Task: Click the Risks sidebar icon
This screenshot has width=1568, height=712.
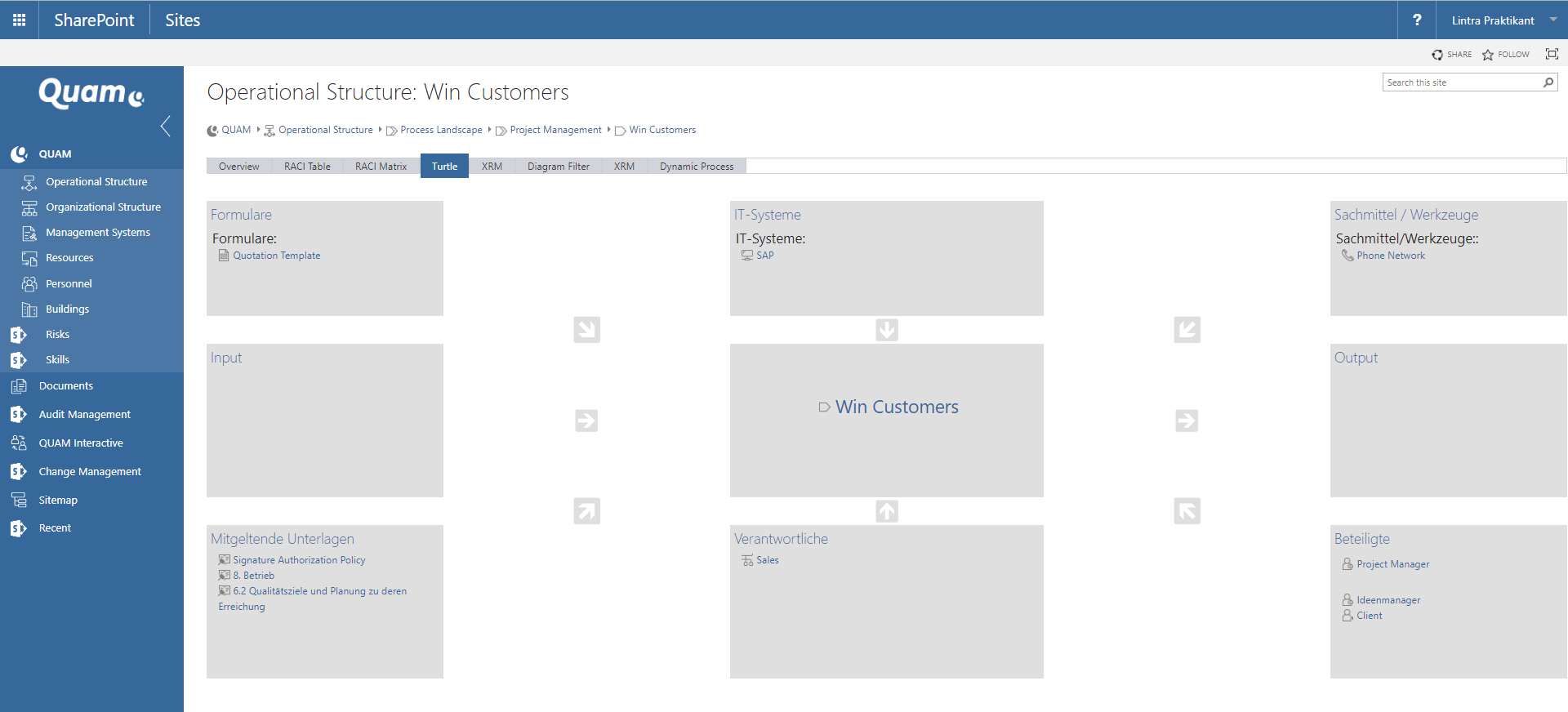Action: [18, 335]
